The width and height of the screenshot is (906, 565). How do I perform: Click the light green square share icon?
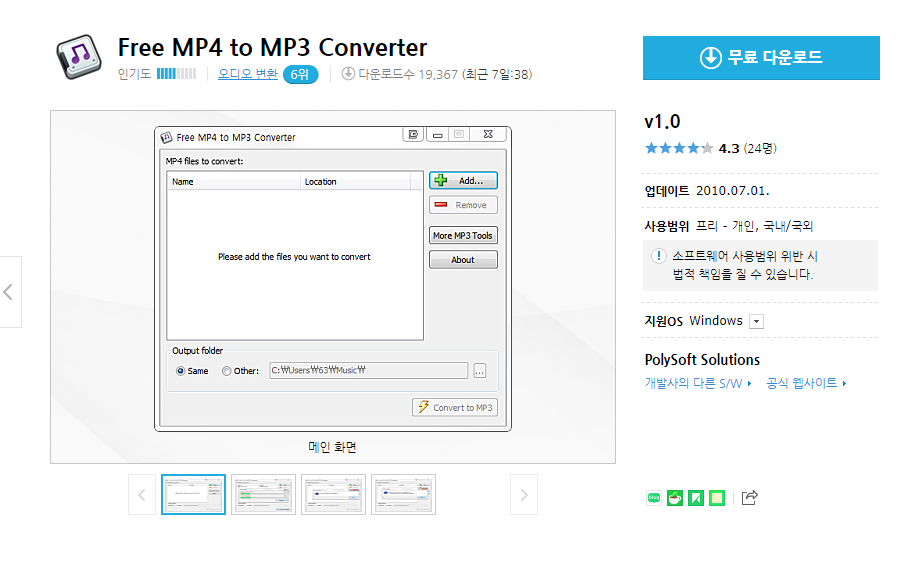pyautogui.click(x=717, y=497)
